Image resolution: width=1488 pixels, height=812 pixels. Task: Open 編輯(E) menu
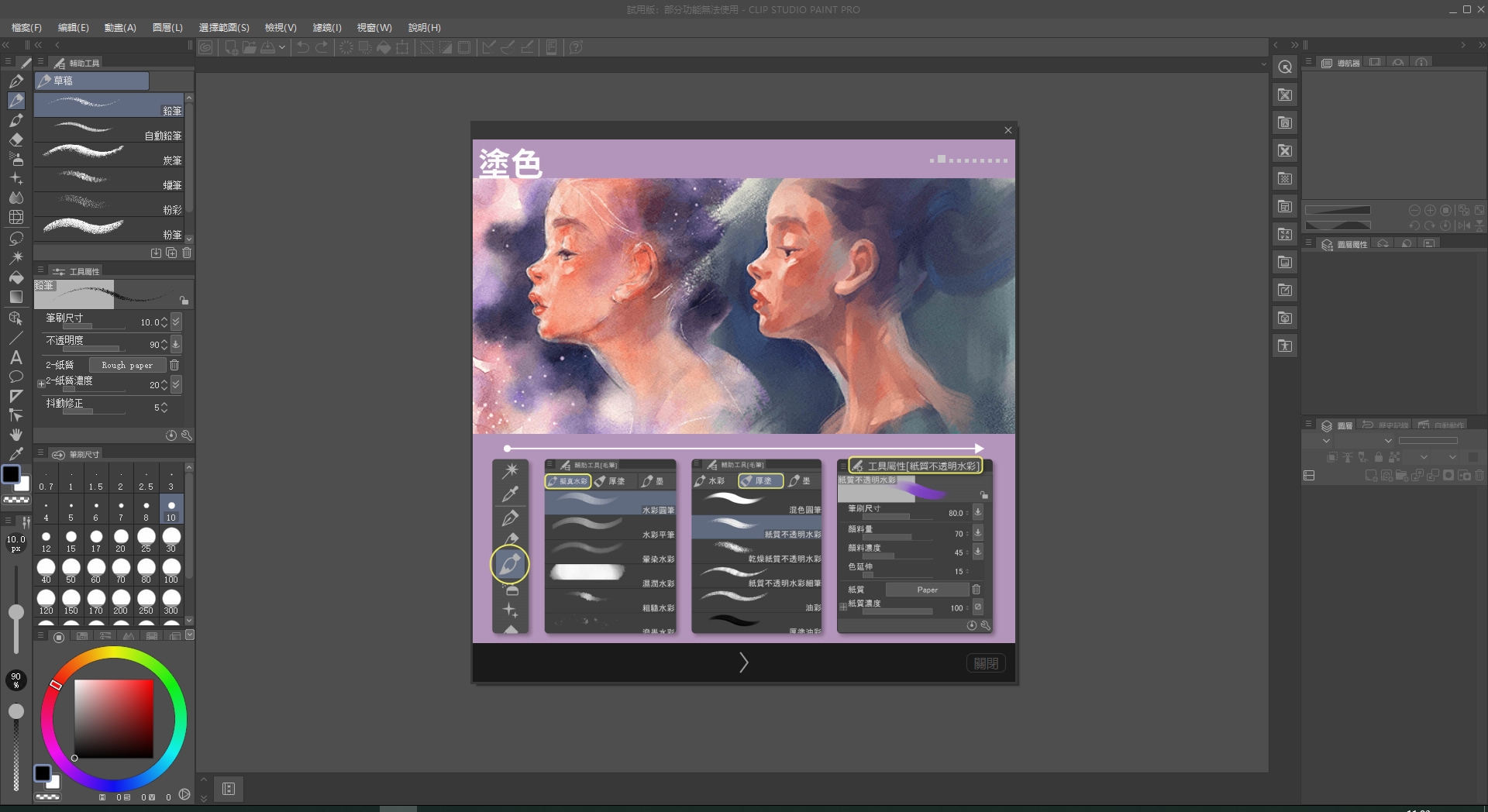click(74, 27)
